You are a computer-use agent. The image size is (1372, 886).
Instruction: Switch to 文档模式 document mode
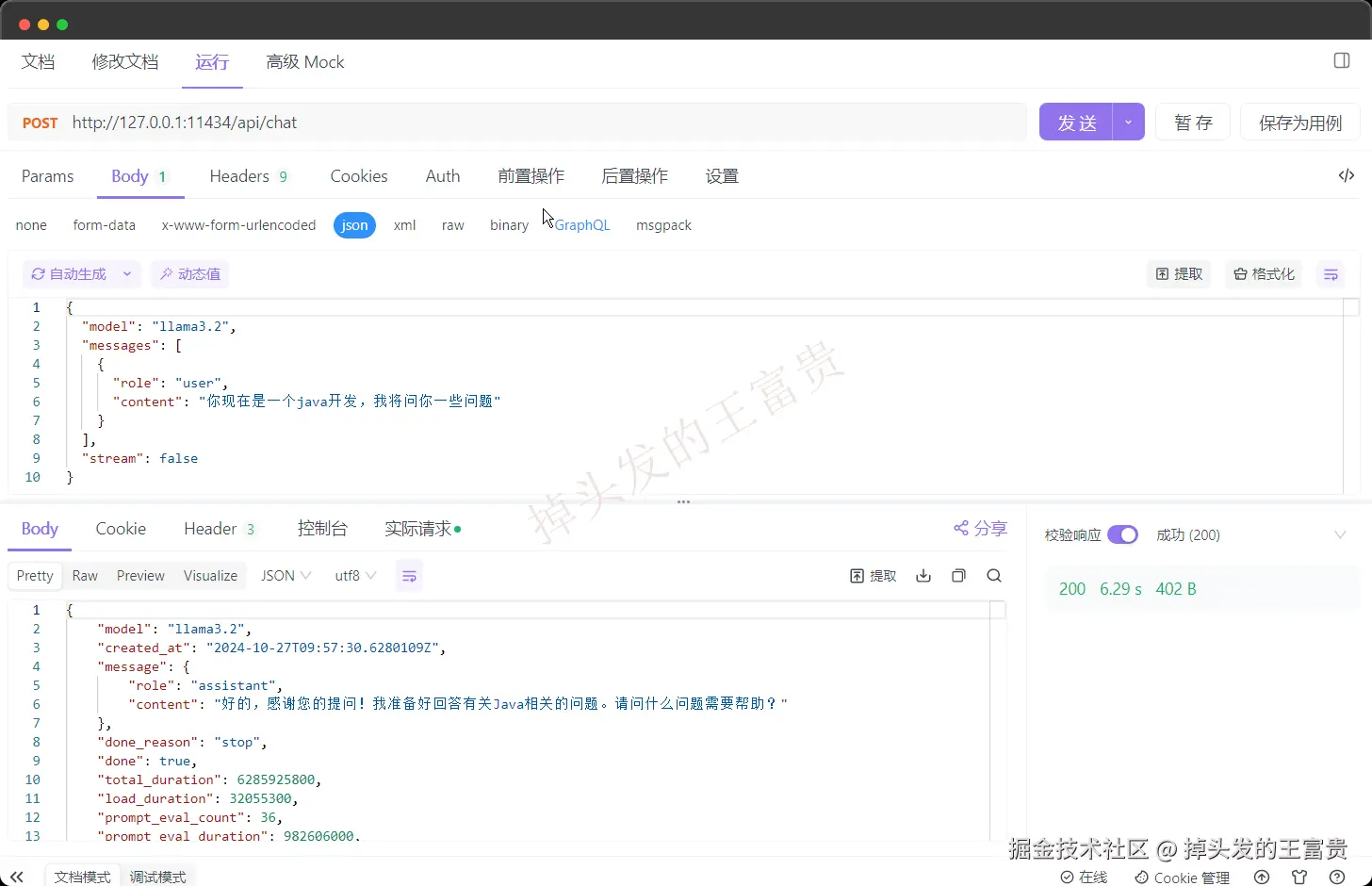click(83, 877)
